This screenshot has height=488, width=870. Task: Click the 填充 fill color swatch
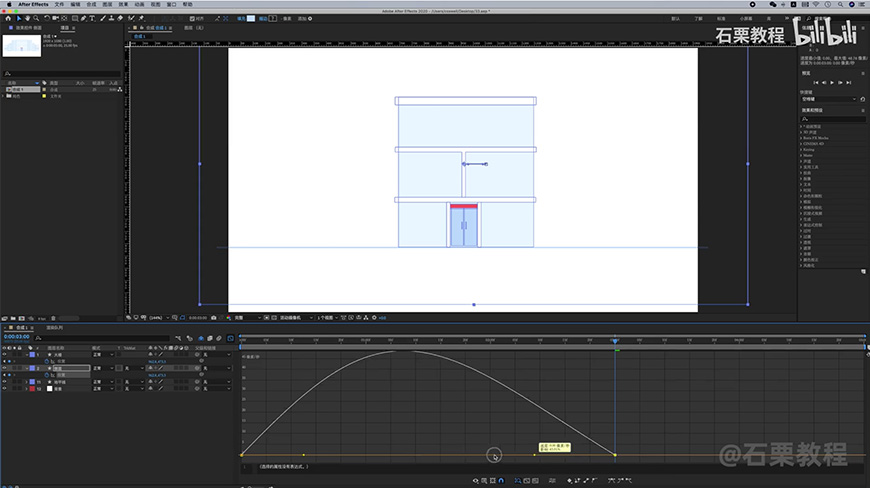[x=251, y=18]
